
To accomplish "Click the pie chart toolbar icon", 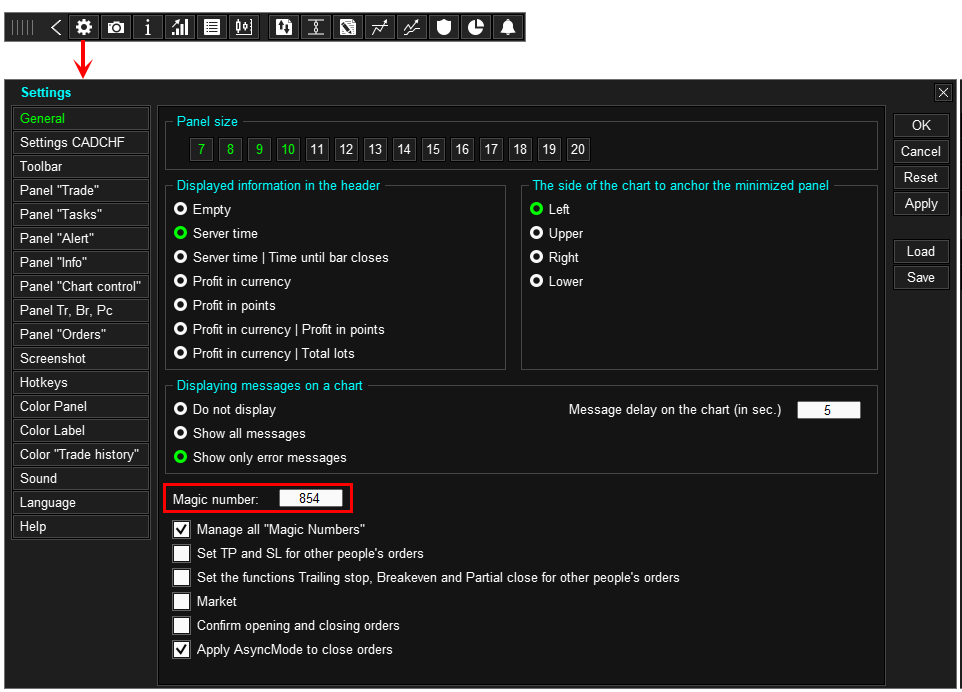I will coord(476,27).
